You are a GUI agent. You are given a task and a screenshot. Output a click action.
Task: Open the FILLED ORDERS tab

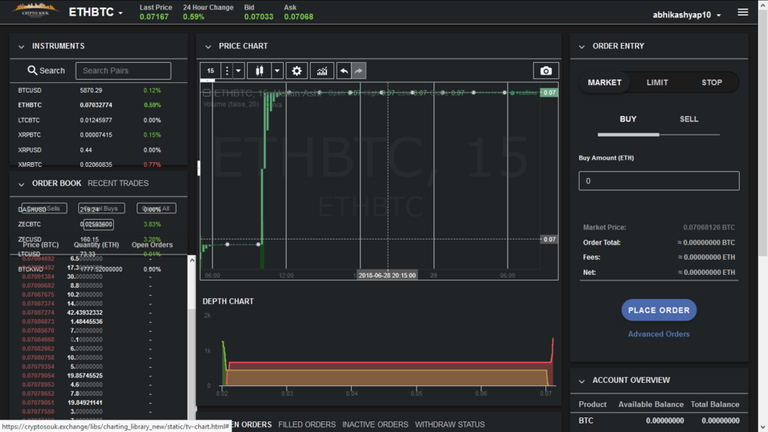tap(307, 424)
